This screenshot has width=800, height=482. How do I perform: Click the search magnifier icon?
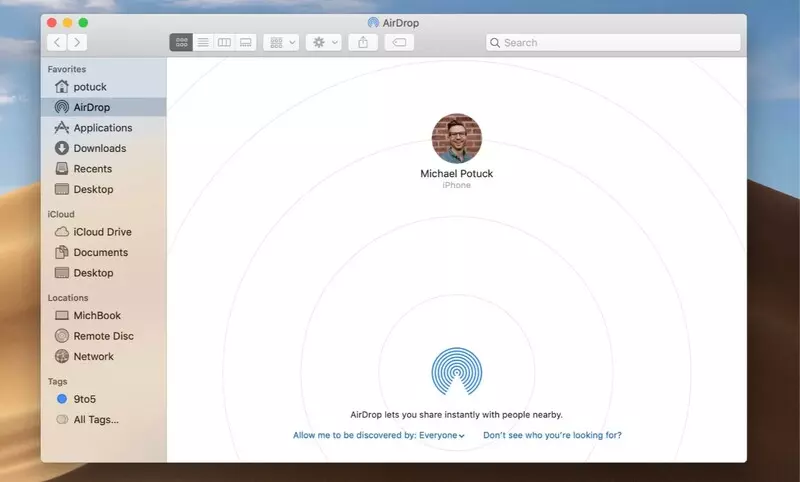(495, 43)
